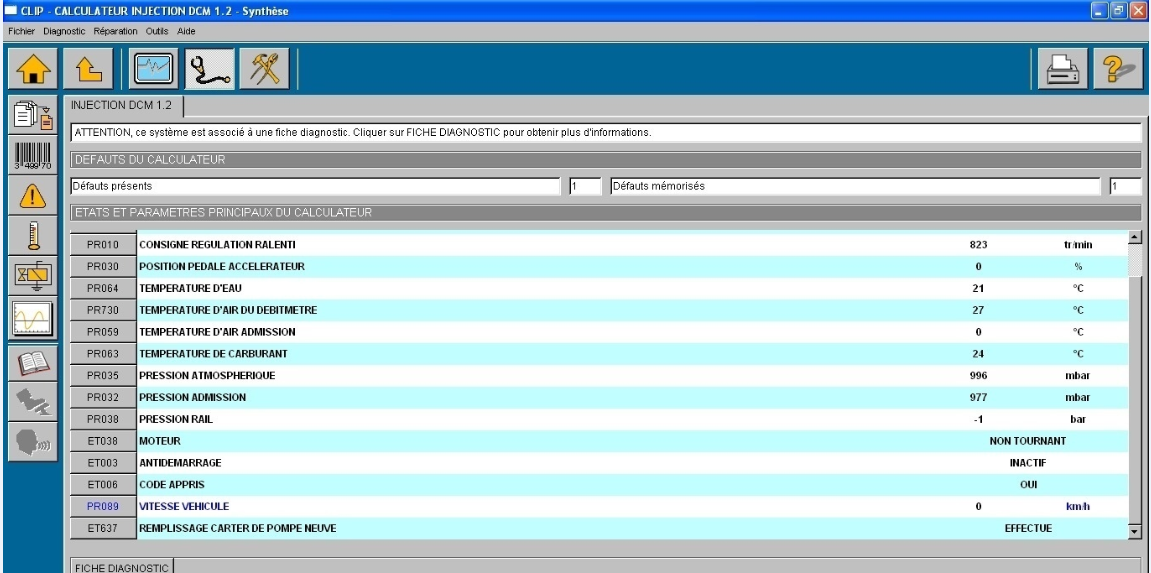
Task: Click the ET038 state button
Action: tap(103, 442)
